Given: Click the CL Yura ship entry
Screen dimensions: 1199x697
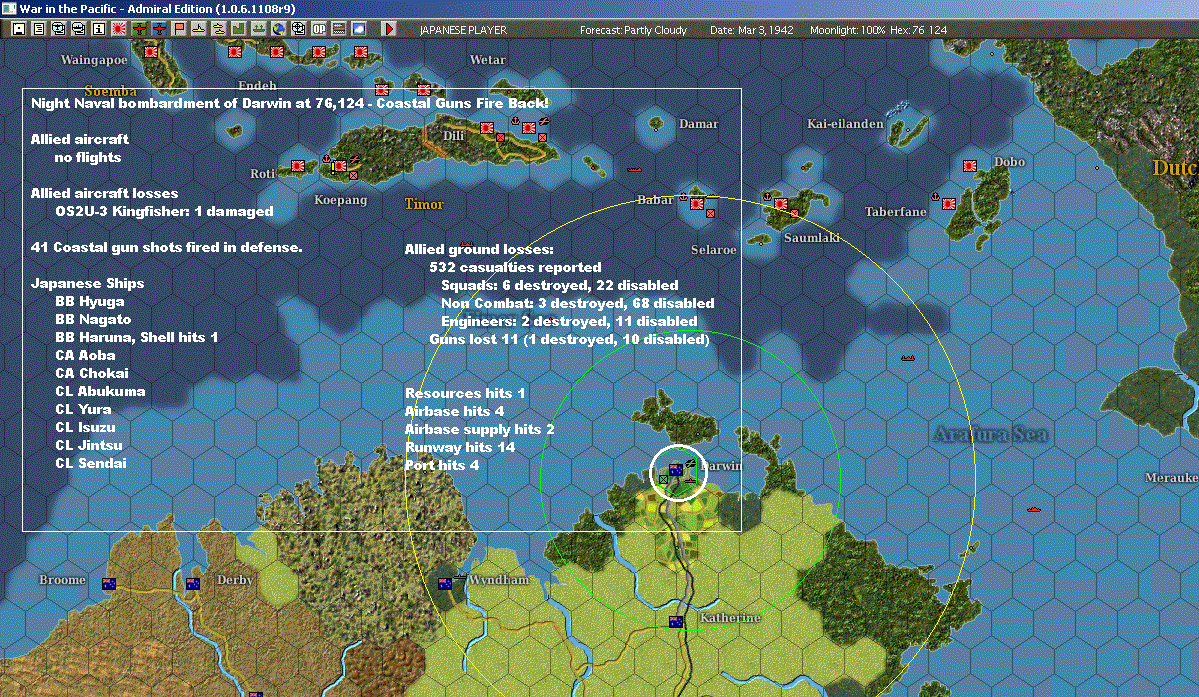Looking at the screenshot, I should [83, 410].
